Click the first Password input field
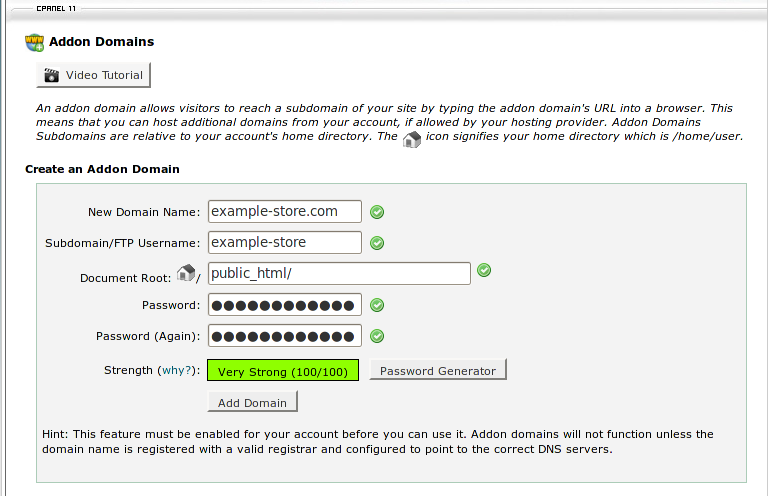 [x=285, y=305]
